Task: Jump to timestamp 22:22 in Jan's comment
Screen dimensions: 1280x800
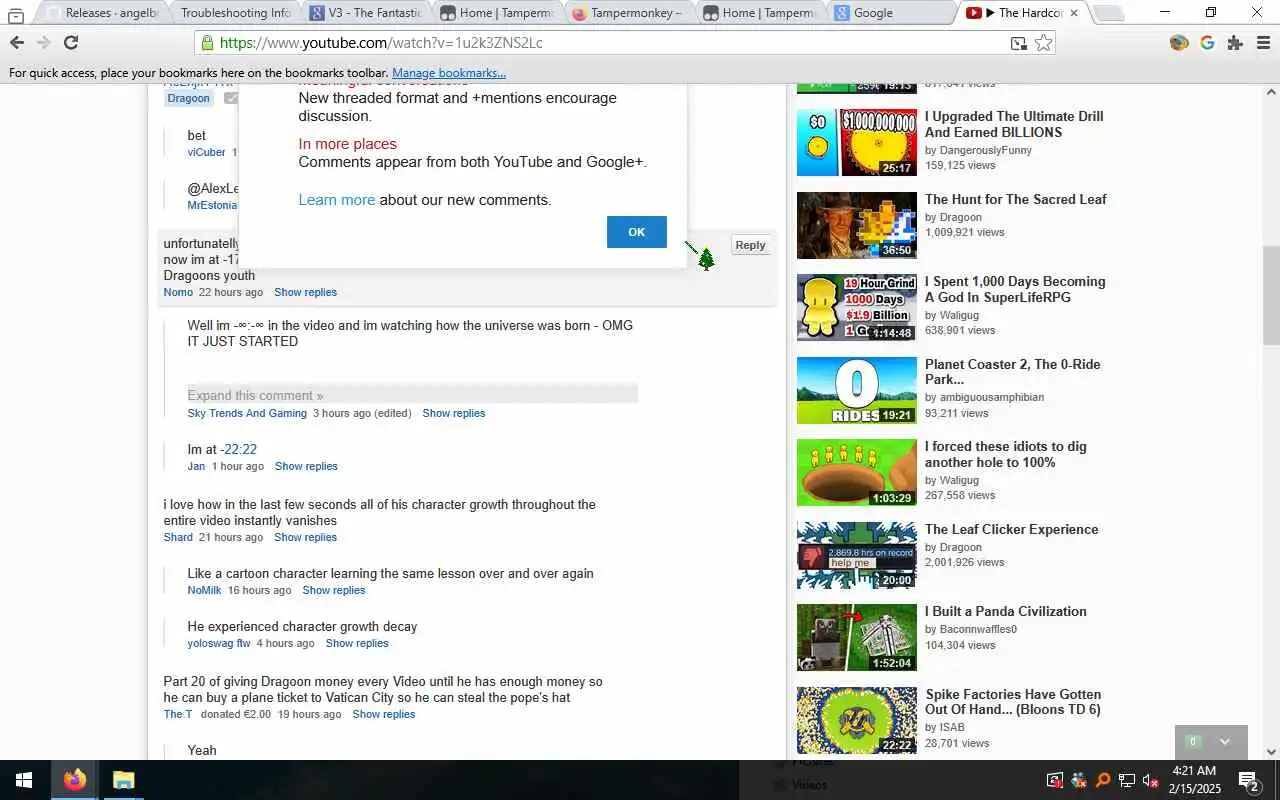Action: tap(239, 449)
